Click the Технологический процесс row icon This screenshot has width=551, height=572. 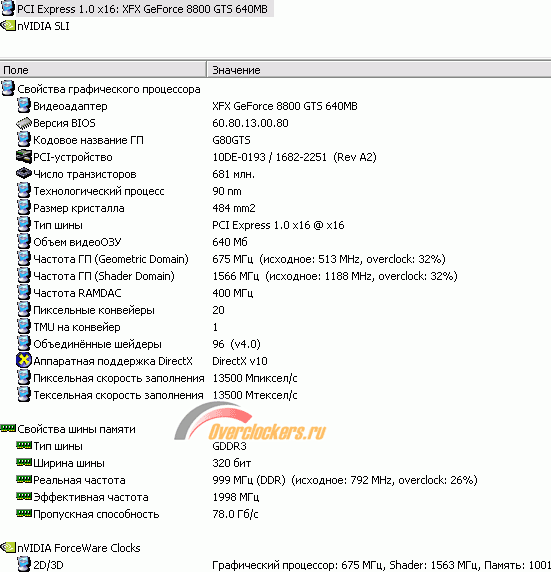(24, 190)
